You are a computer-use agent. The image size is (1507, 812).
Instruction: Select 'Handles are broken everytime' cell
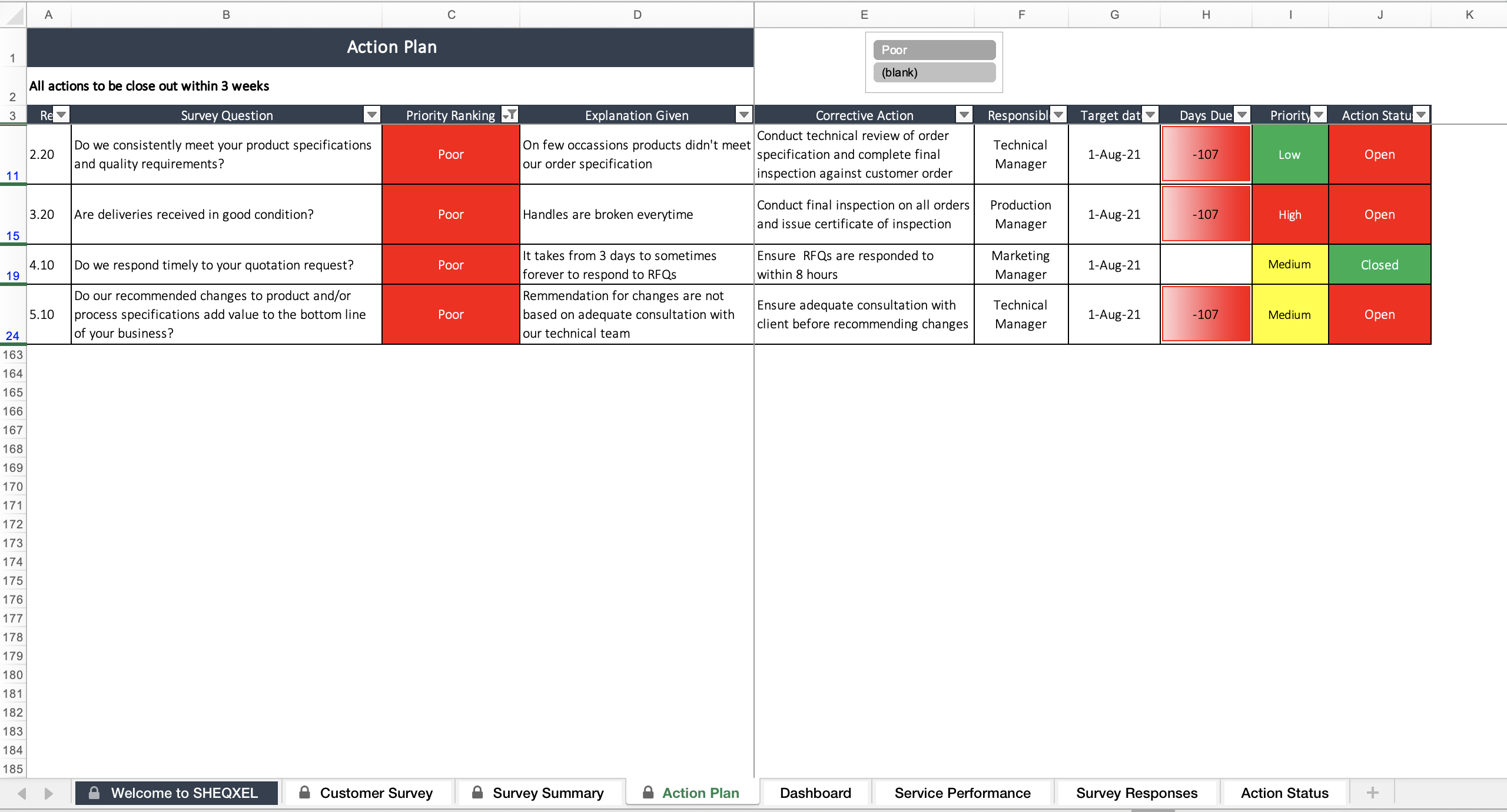[637, 215]
